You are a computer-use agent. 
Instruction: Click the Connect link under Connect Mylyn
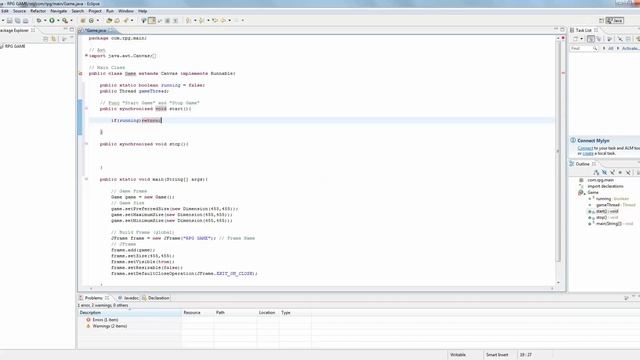click(585, 148)
